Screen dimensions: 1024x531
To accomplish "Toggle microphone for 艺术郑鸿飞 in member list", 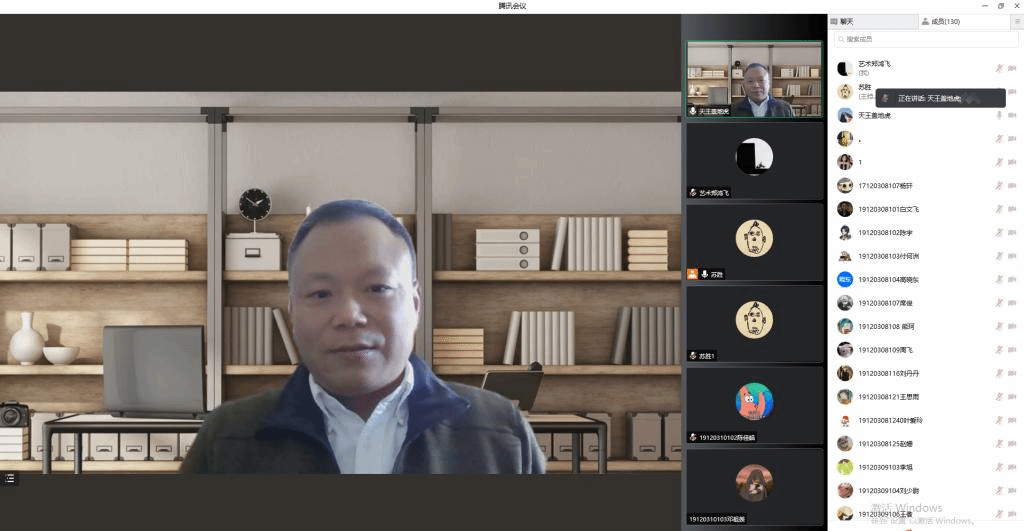I will tap(998, 68).
